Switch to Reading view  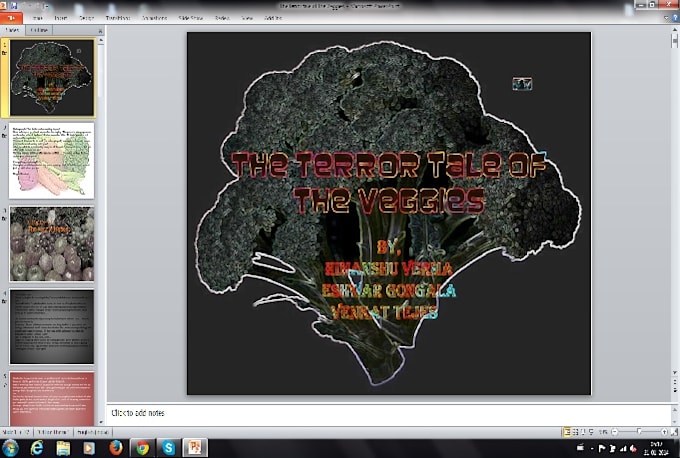click(583, 432)
